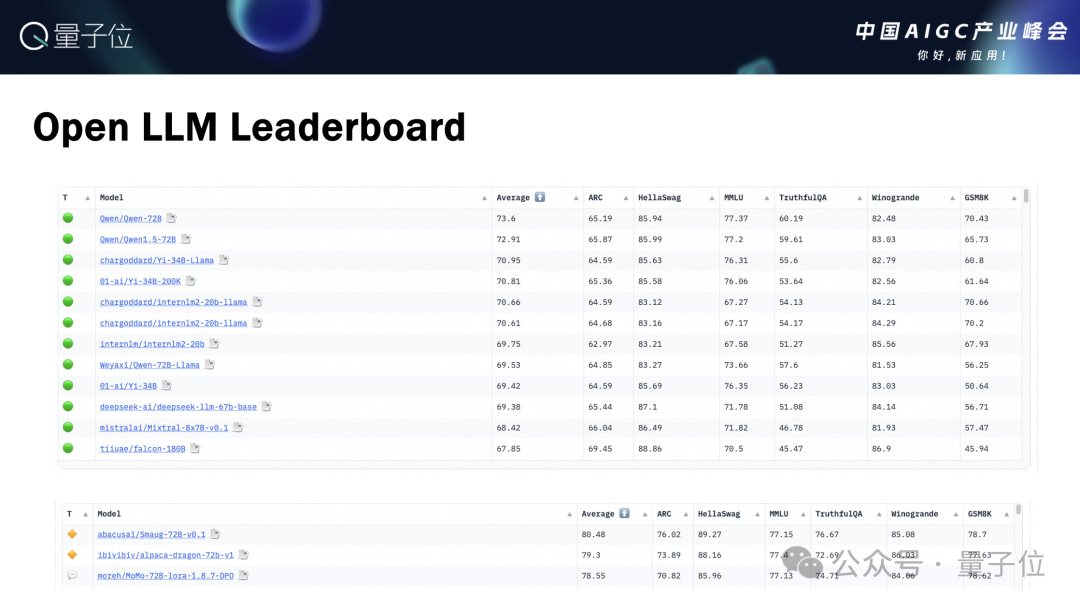1080x607 pixels.
Task: Sort arrow of top table T column
Action: (x=87, y=198)
